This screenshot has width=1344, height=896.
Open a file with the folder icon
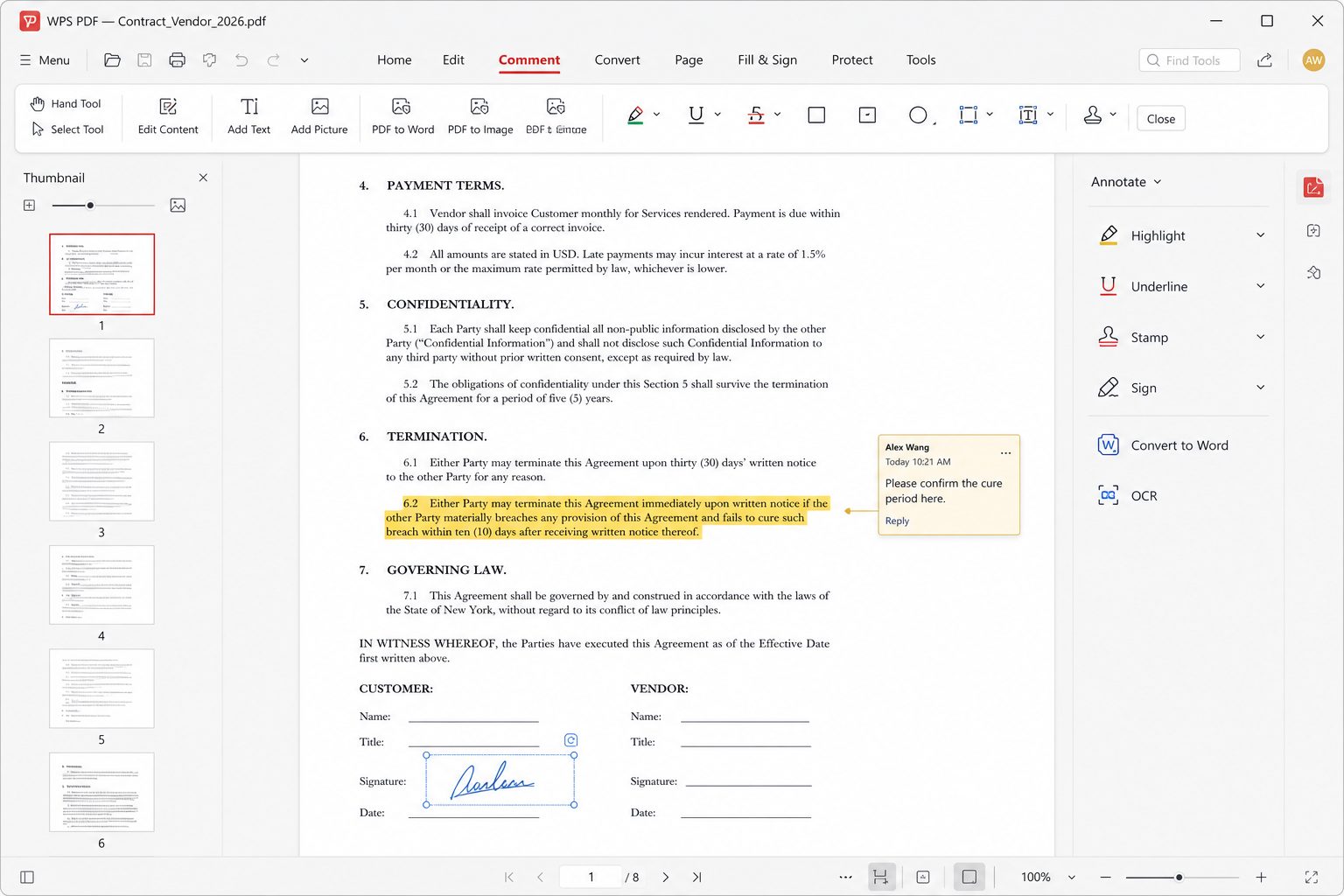pos(112,60)
